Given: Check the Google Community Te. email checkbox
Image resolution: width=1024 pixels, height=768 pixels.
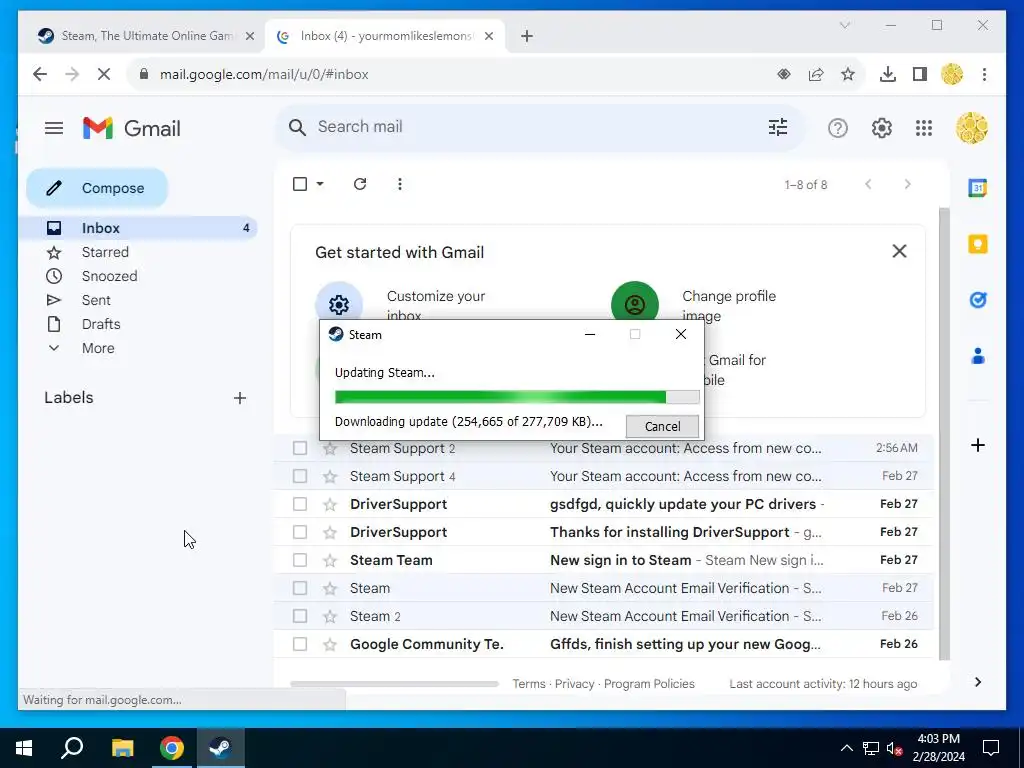Looking at the screenshot, I should point(300,645).
